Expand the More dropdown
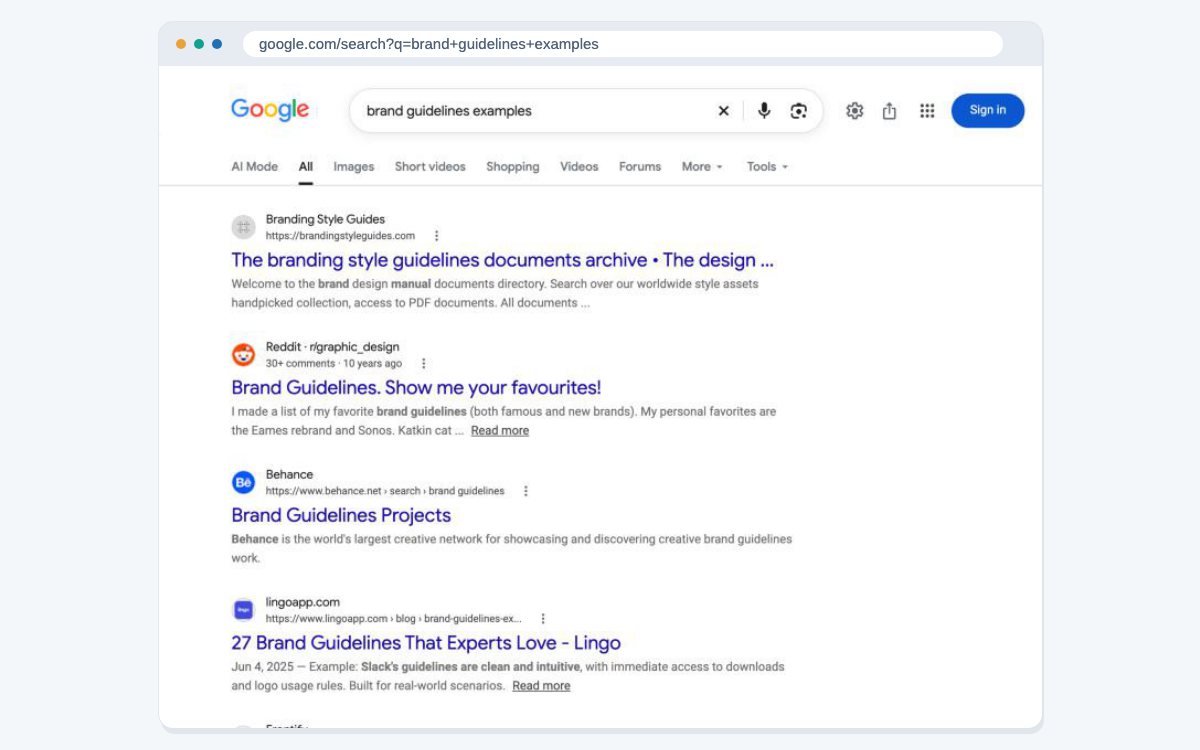1200x750 pixels. [x=702, y=167]
